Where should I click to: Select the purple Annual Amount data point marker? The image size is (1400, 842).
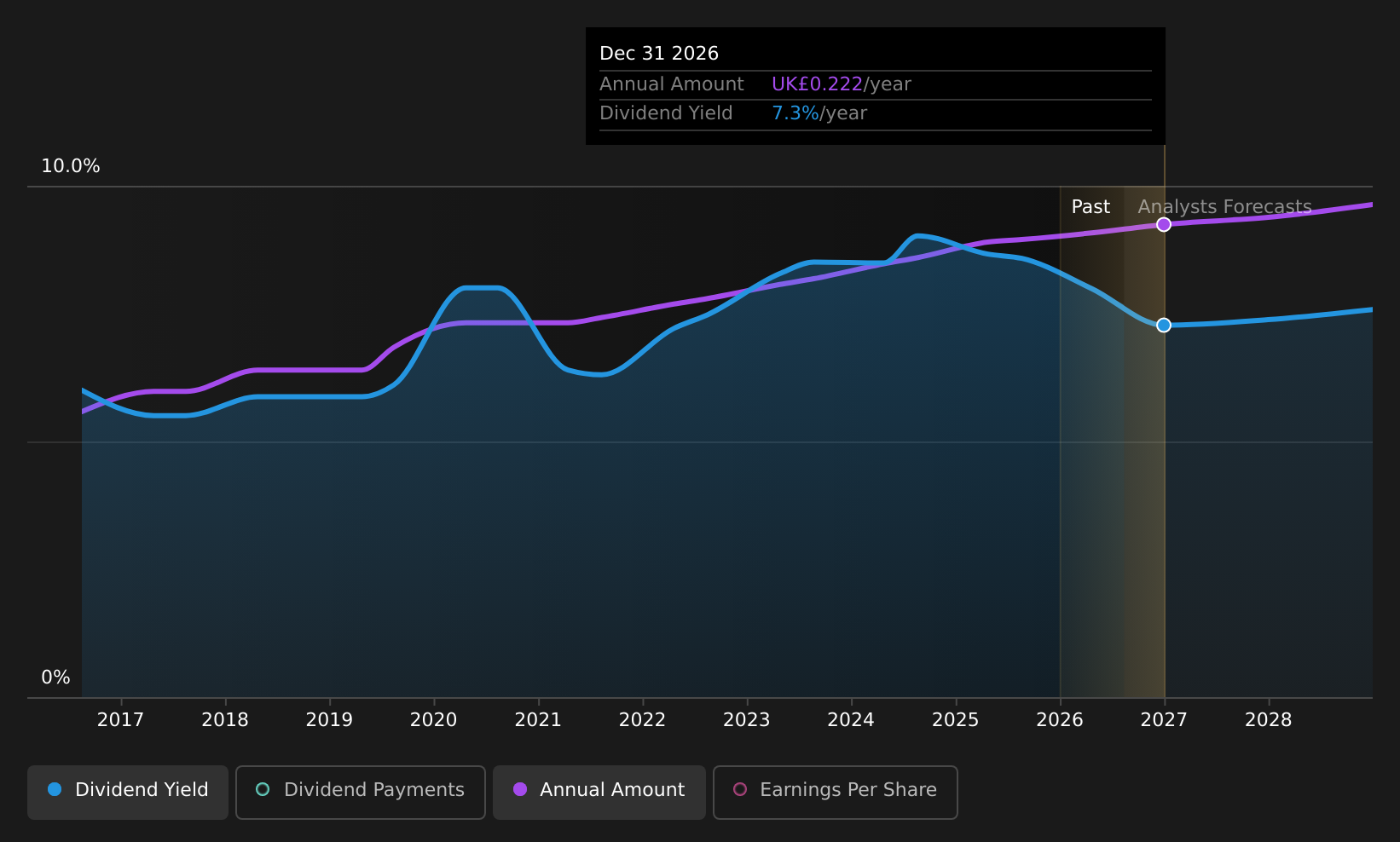point(1164,224)
